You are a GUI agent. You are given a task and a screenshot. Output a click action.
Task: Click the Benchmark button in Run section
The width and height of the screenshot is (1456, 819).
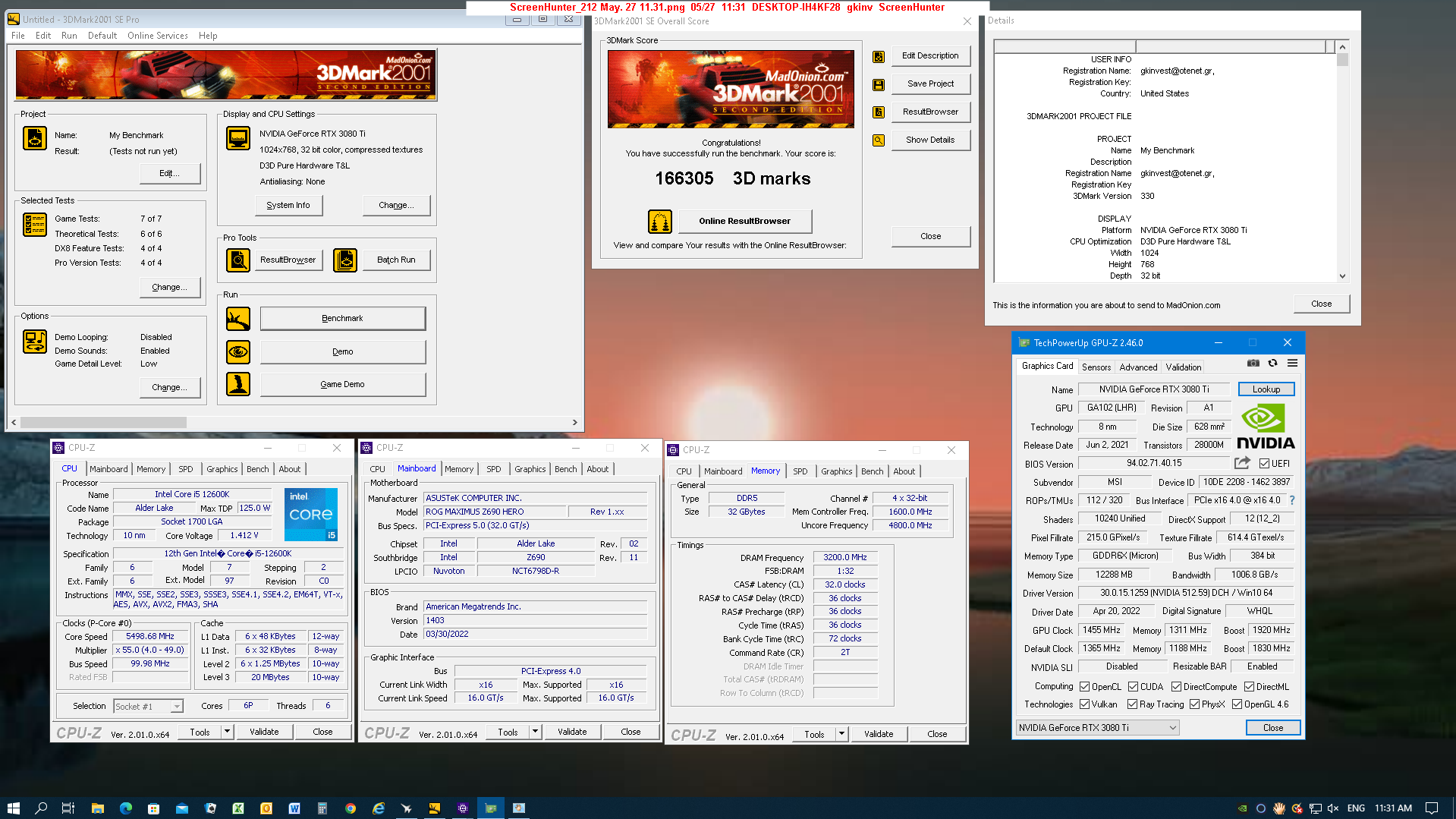pos(342,319)
